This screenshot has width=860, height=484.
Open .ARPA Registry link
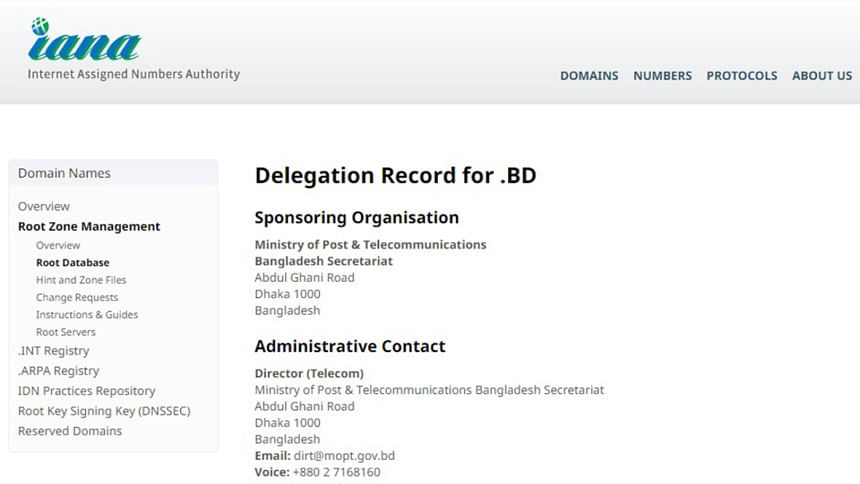(58, 371)
